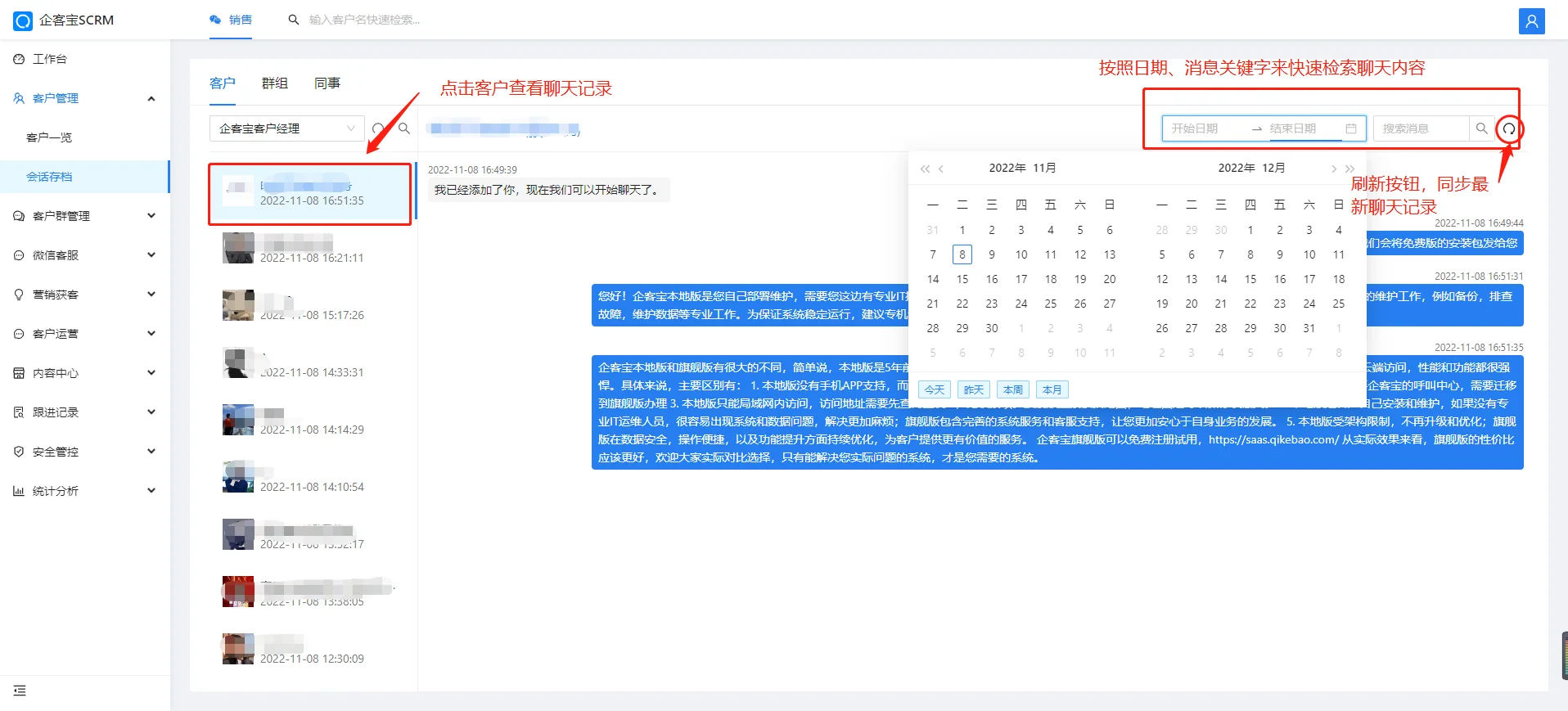The image size is (1568, 711).
Task: Click the 客户群管理 chat bubbles icon
Action: (x=19, y=216)
